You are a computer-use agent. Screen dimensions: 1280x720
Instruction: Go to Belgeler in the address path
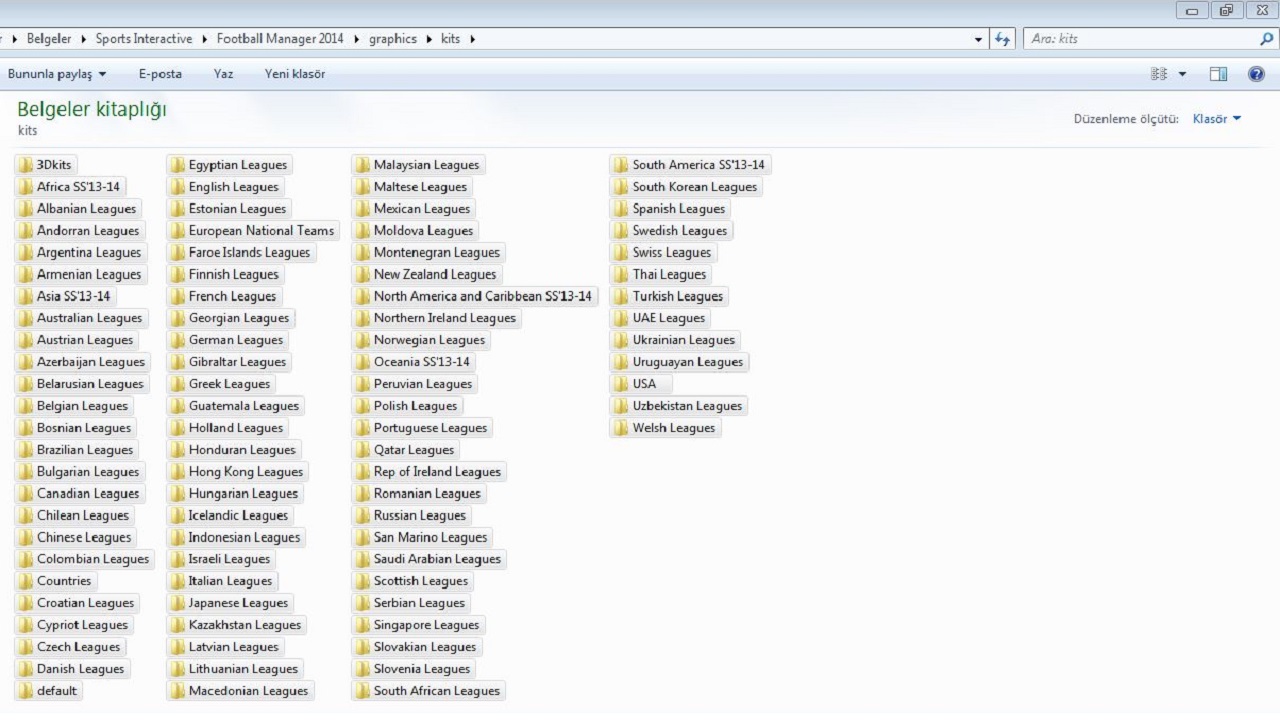pyautogui.click(x=49, y=39)
